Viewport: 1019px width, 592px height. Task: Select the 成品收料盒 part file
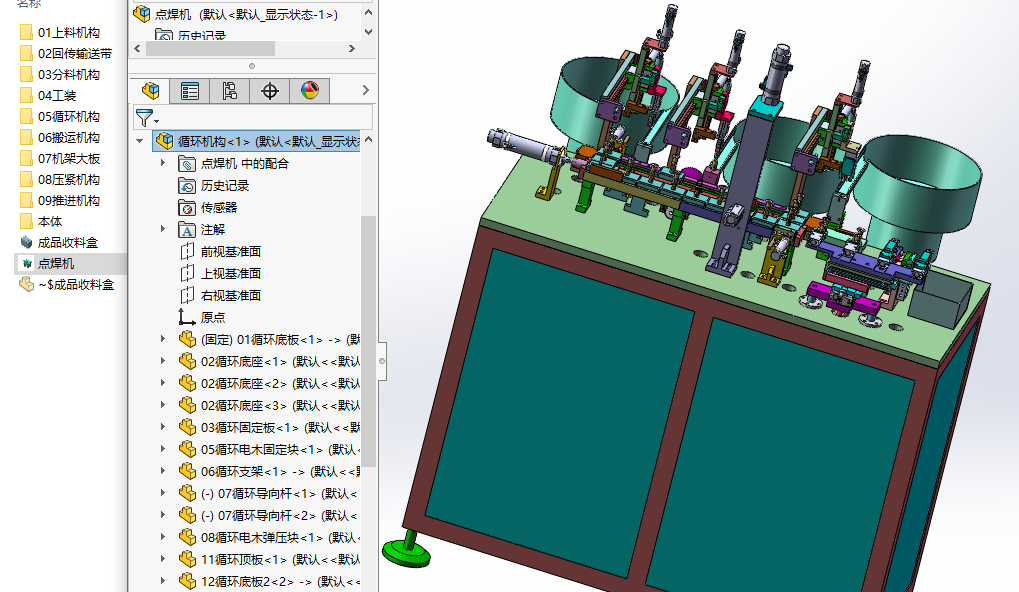[59, 242]
